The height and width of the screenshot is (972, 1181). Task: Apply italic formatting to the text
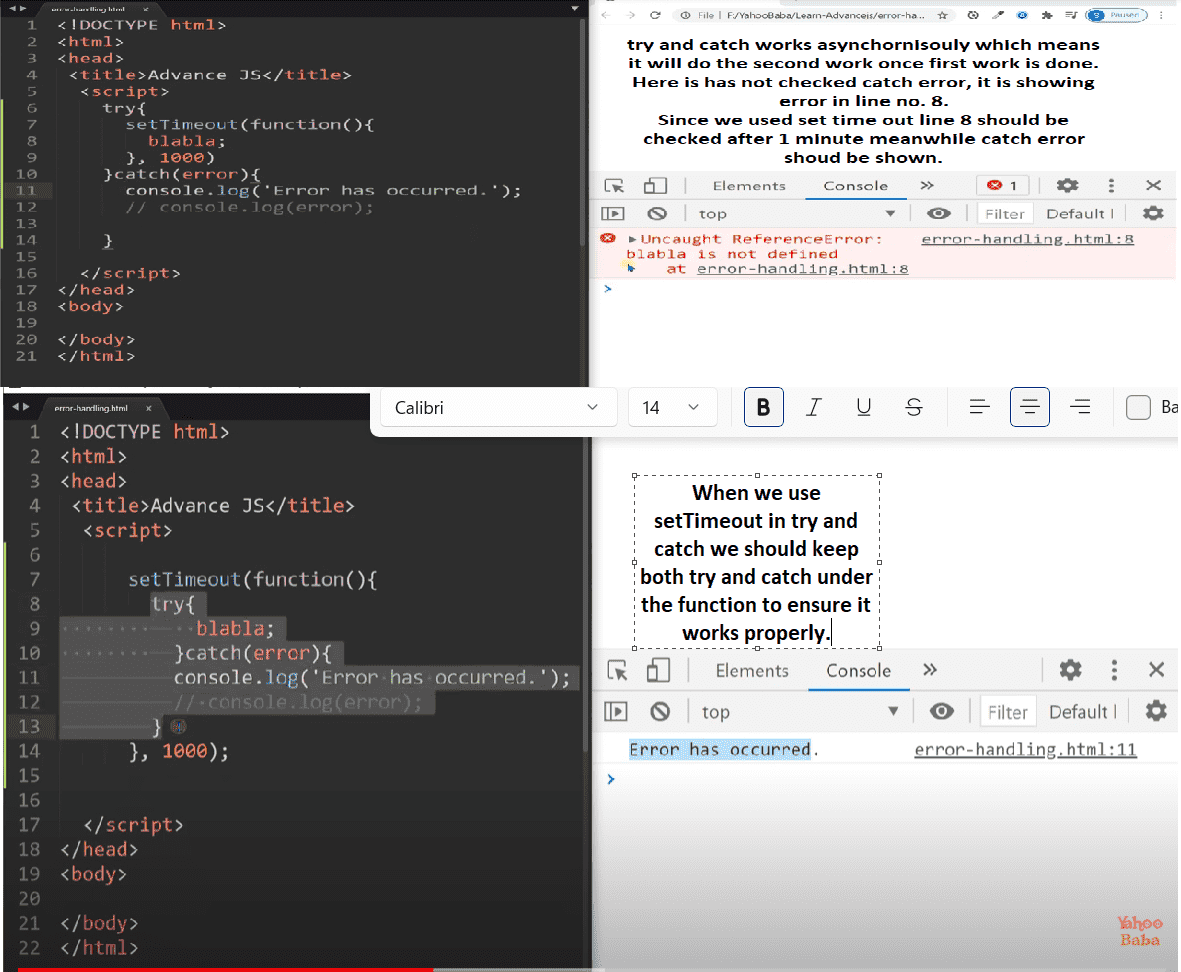coord(814,408)
